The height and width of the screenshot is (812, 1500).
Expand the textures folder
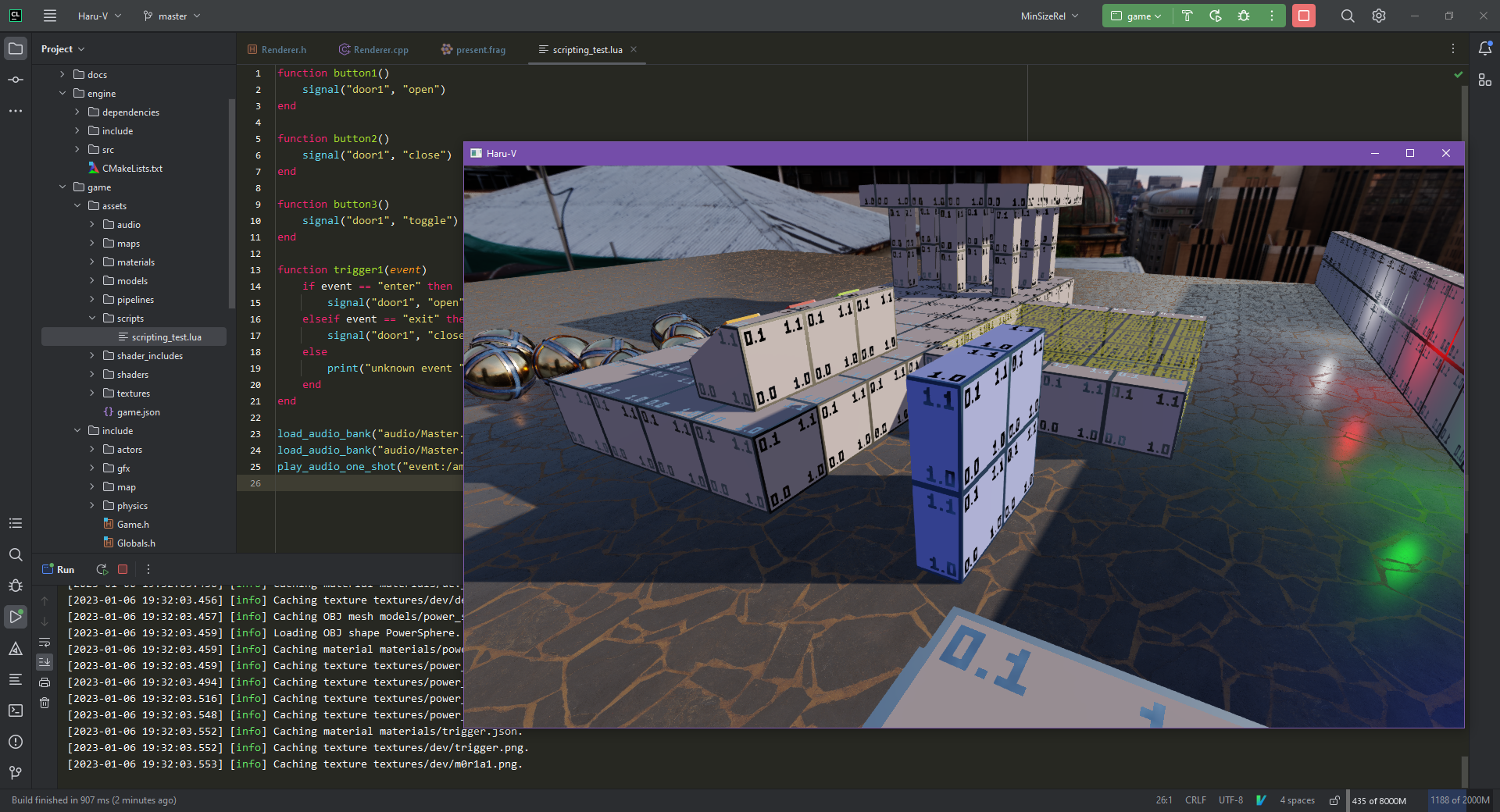click(92, 394)
